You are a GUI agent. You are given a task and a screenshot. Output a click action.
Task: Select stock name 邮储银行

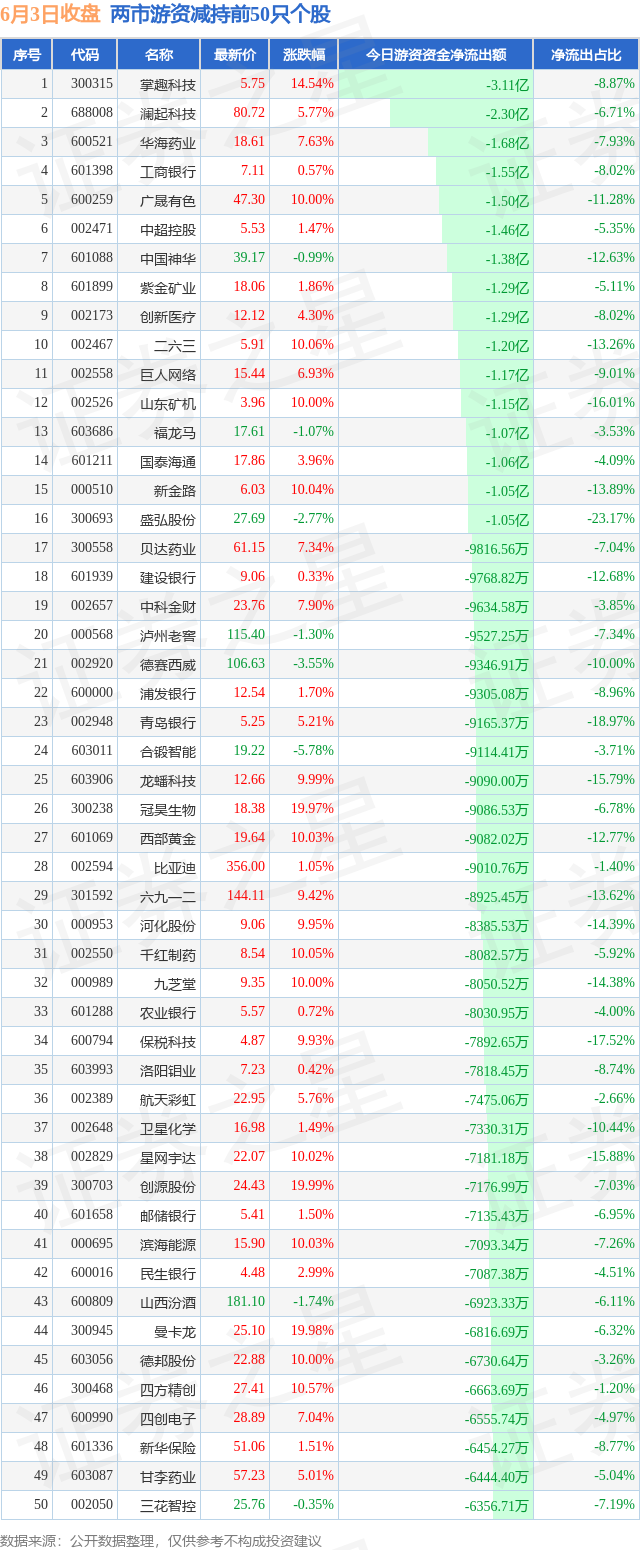pos(168,1216)
